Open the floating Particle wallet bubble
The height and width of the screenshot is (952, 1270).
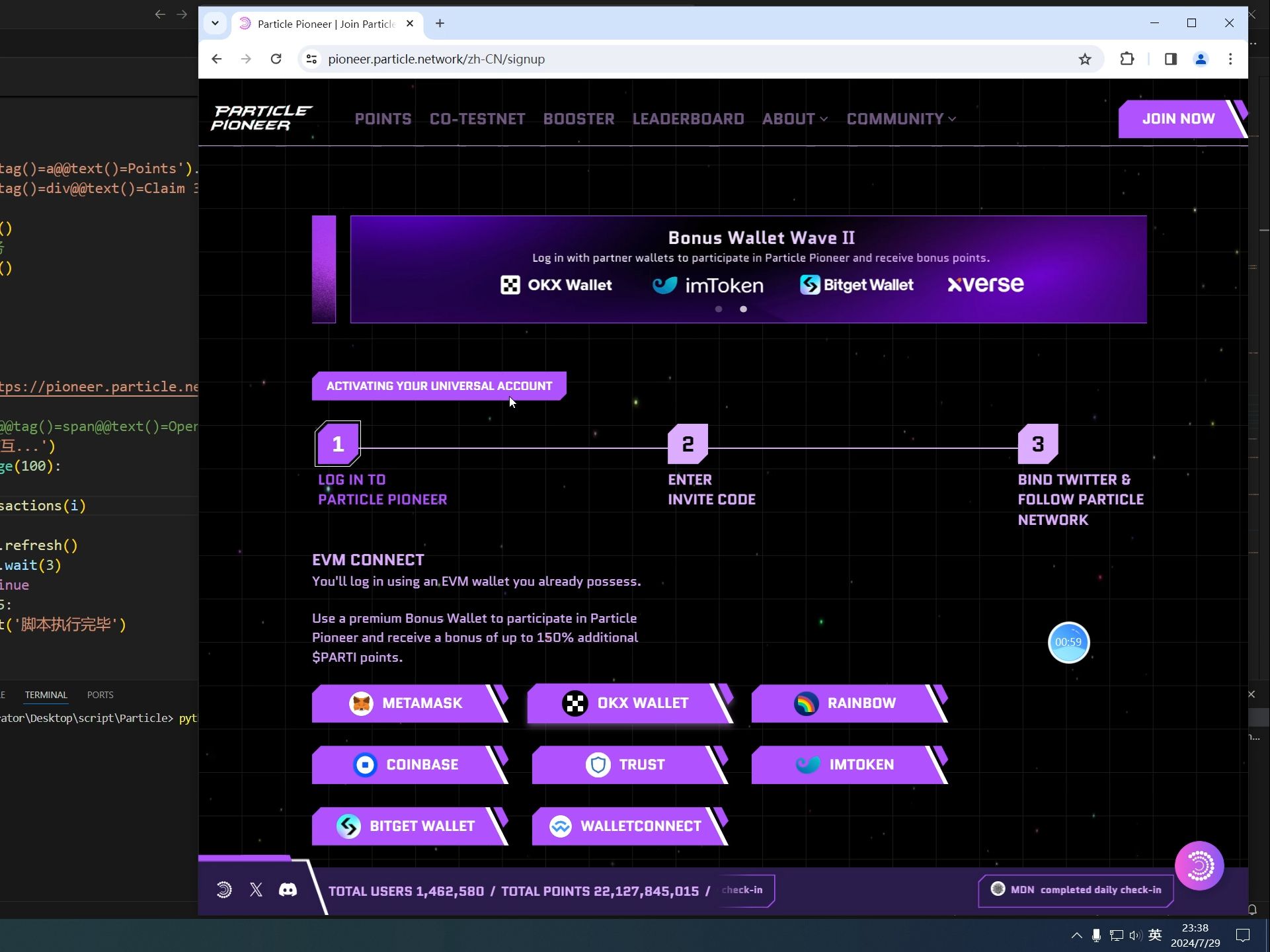1199,865
